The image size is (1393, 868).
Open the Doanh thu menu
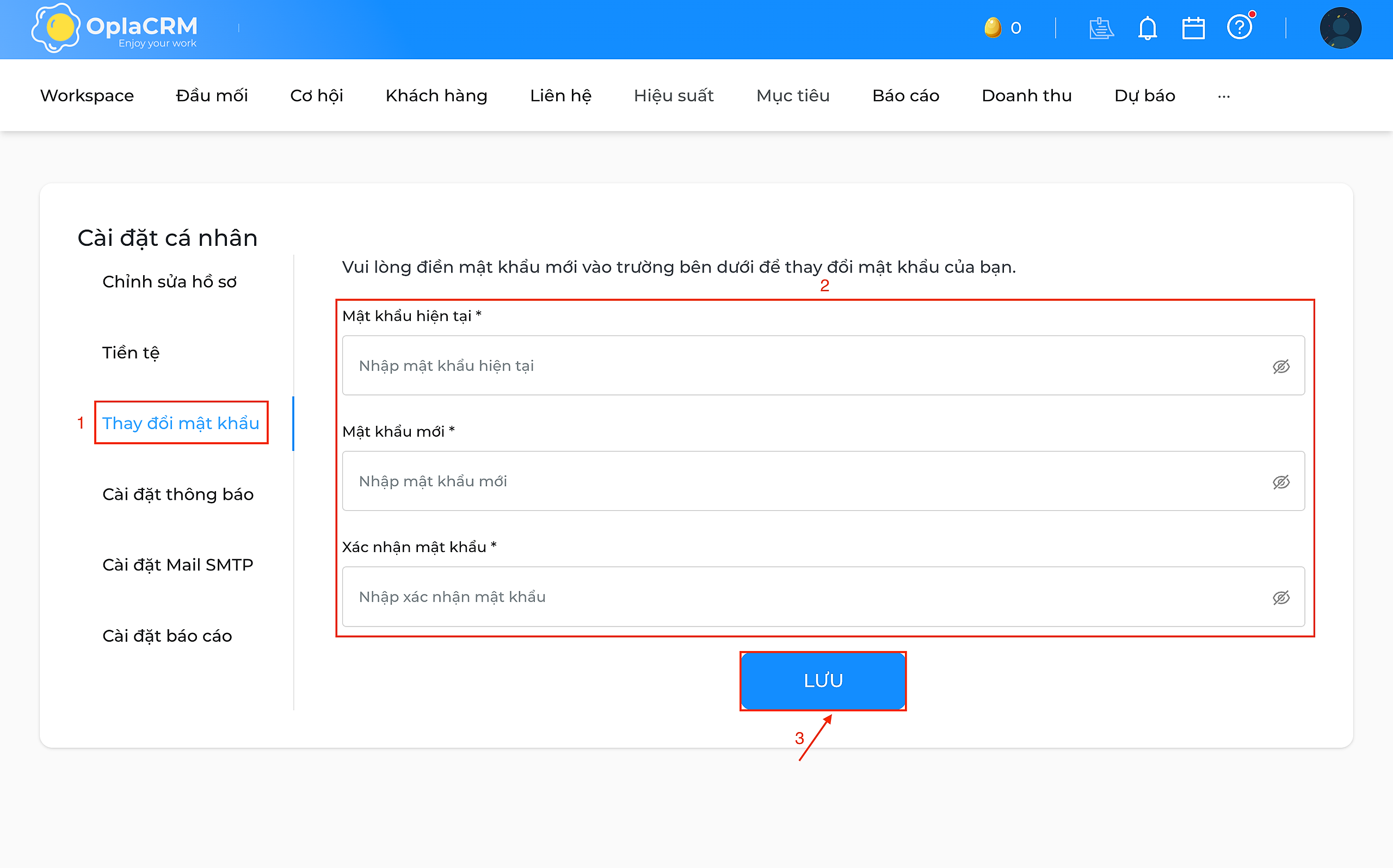[1027, 95]
